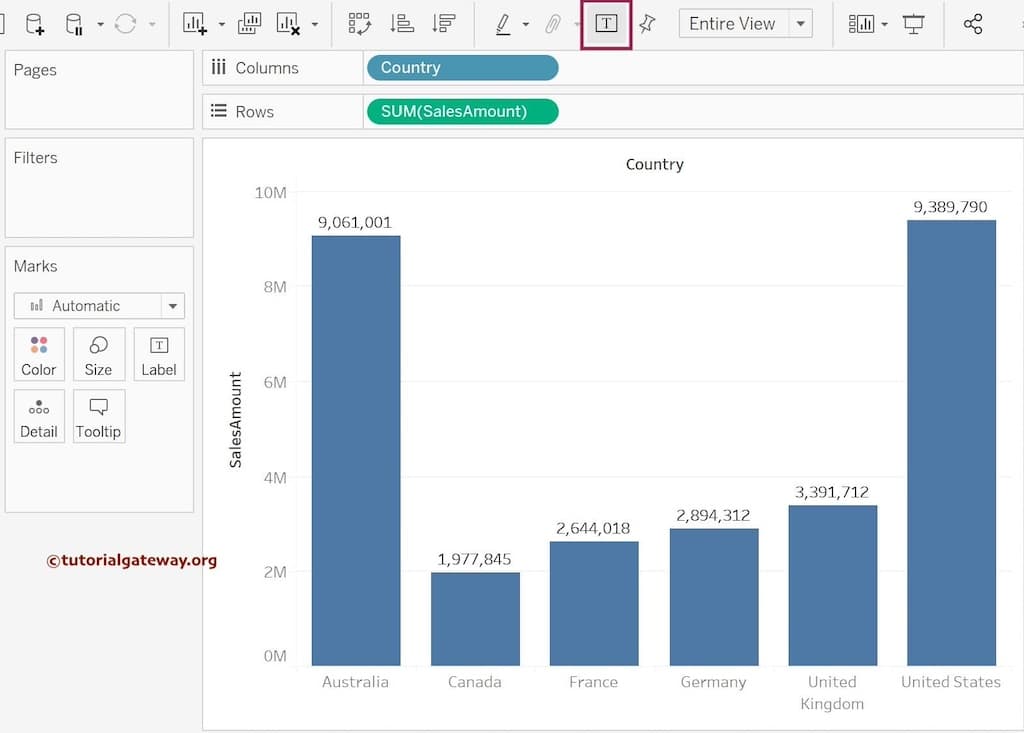The height and width of the screenshot is (733, 1024).
Task: Click the Share workbook icon
Action: tap(973, 24)
